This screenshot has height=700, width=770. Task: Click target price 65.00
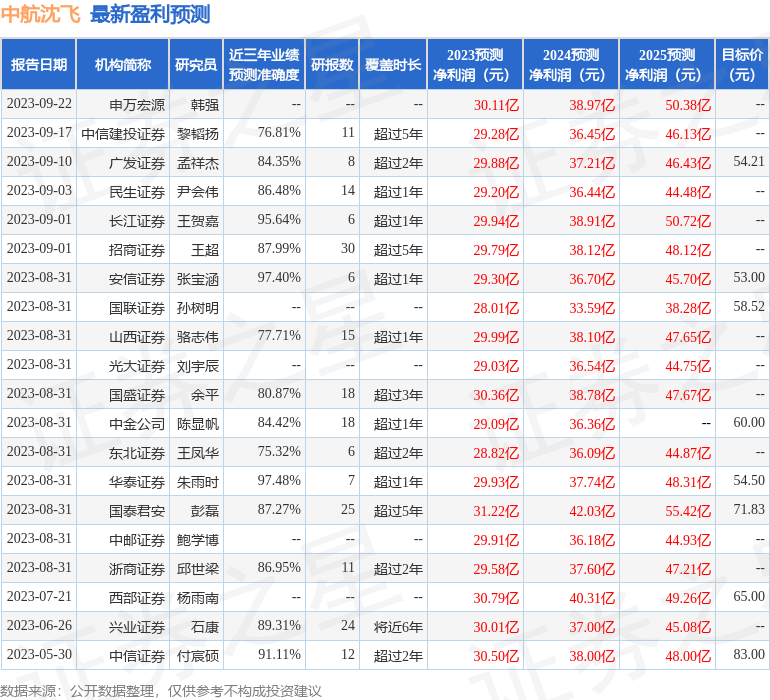[x=749, y=596]
